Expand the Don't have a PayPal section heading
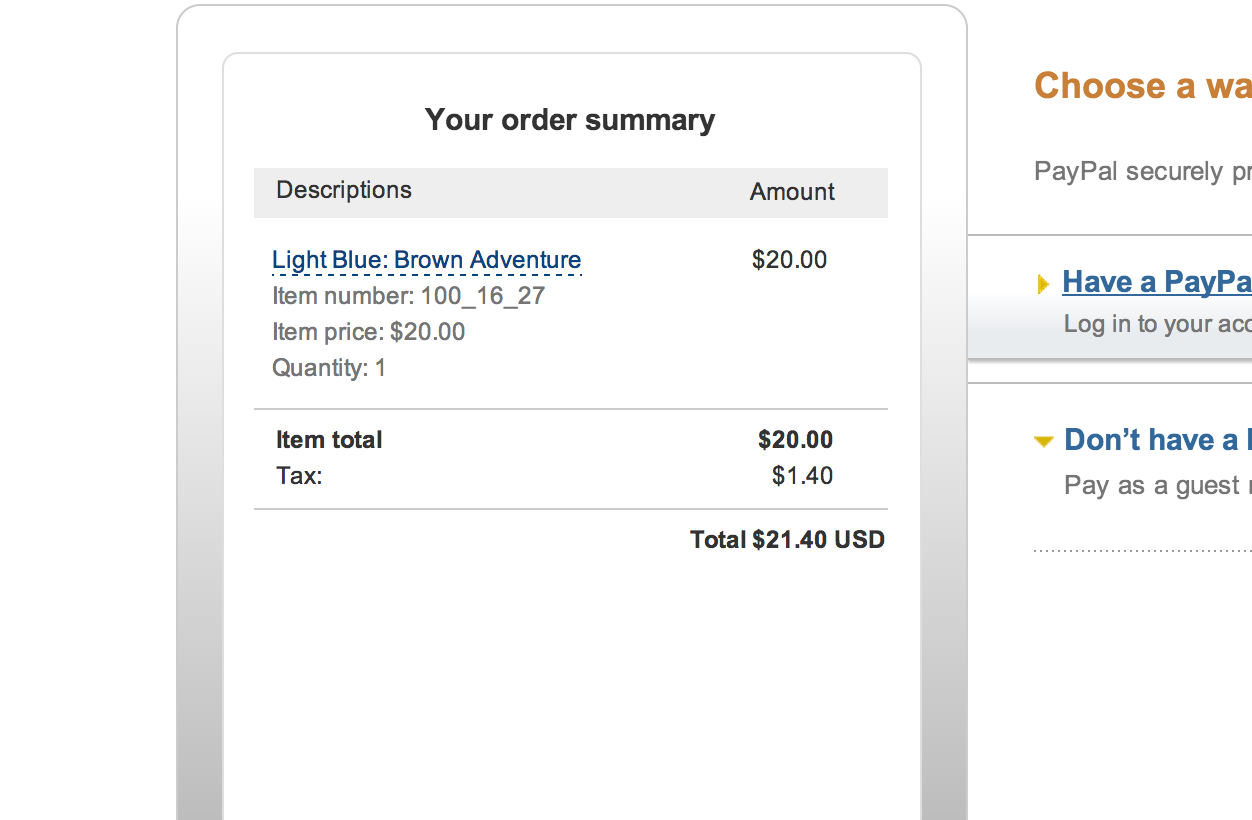 pos(1157,440)
